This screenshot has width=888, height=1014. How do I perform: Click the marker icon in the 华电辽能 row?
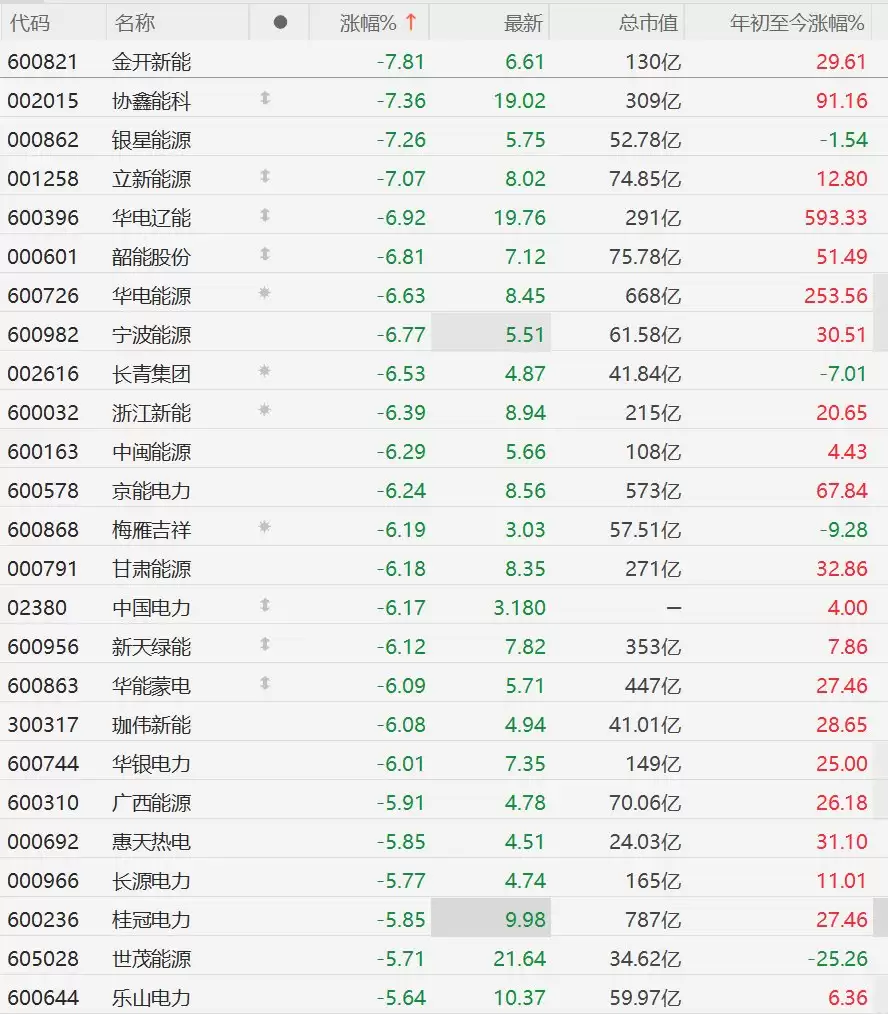(265, 215)
